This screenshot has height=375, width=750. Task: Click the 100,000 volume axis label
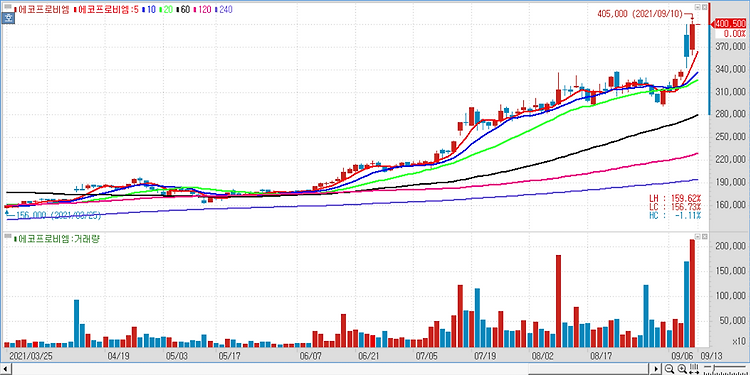tap(731, 296)
